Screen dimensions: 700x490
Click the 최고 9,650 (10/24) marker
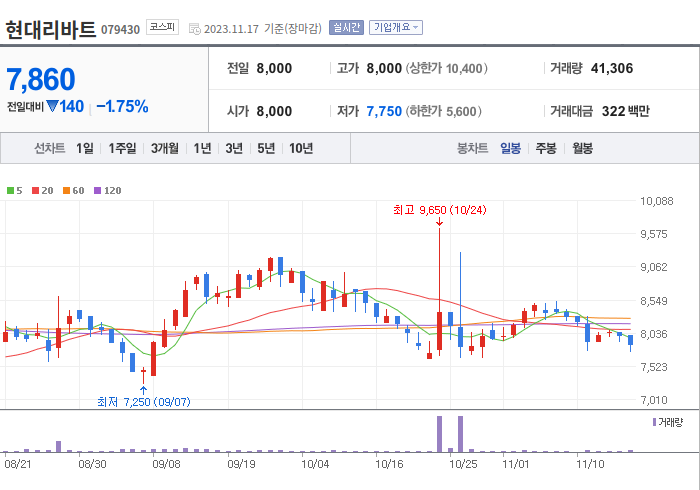click(x=440, y=210)
